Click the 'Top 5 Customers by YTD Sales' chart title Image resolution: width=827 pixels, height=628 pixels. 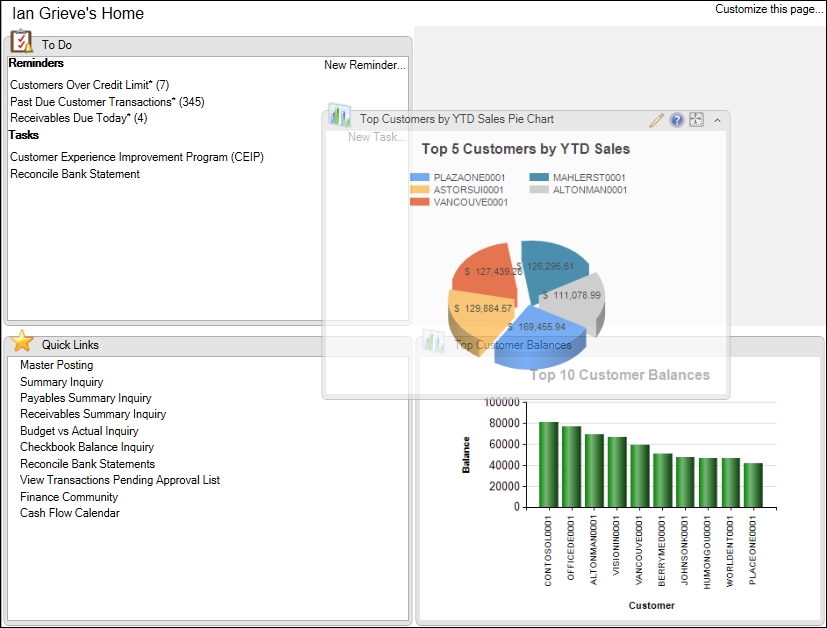(x=526, y=149)
